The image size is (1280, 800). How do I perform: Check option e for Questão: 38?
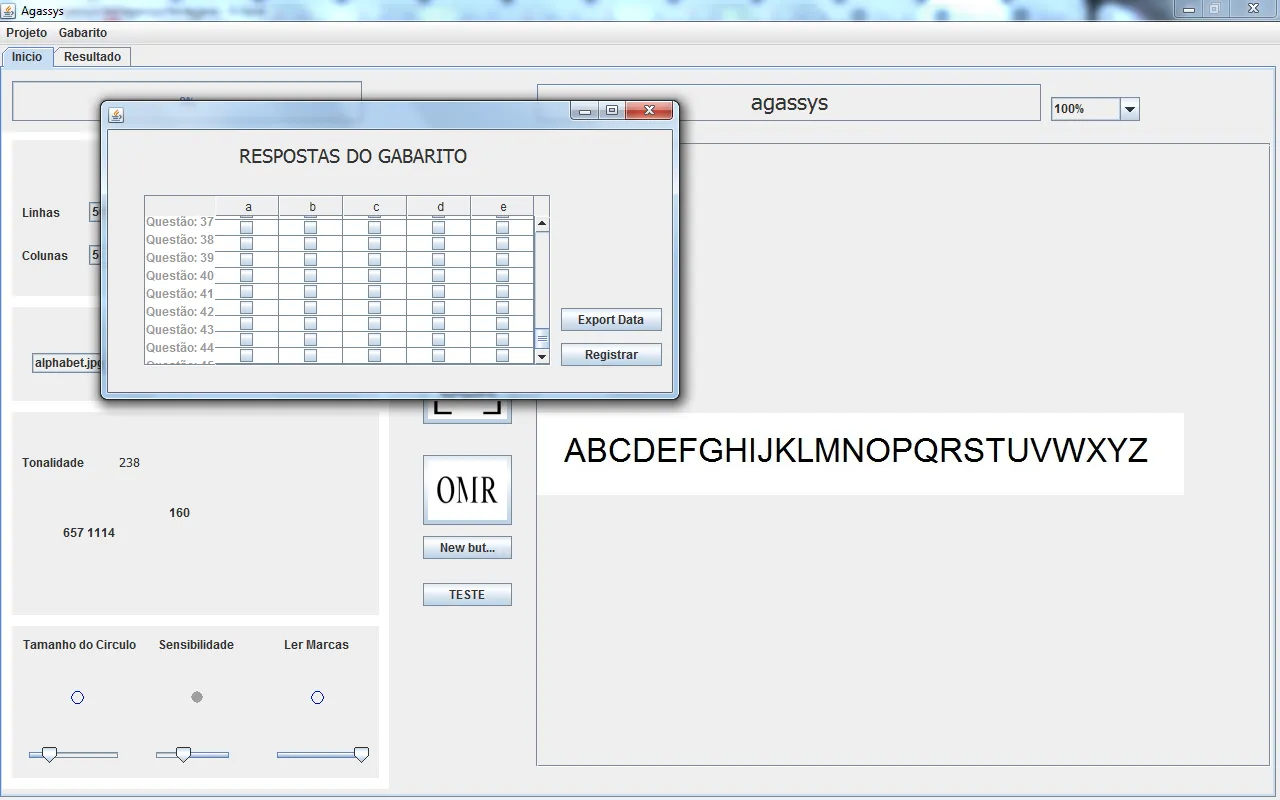coord(503,244)
